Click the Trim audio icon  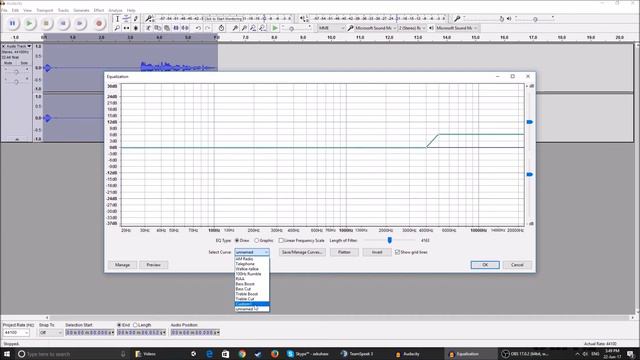click(176, 28)
